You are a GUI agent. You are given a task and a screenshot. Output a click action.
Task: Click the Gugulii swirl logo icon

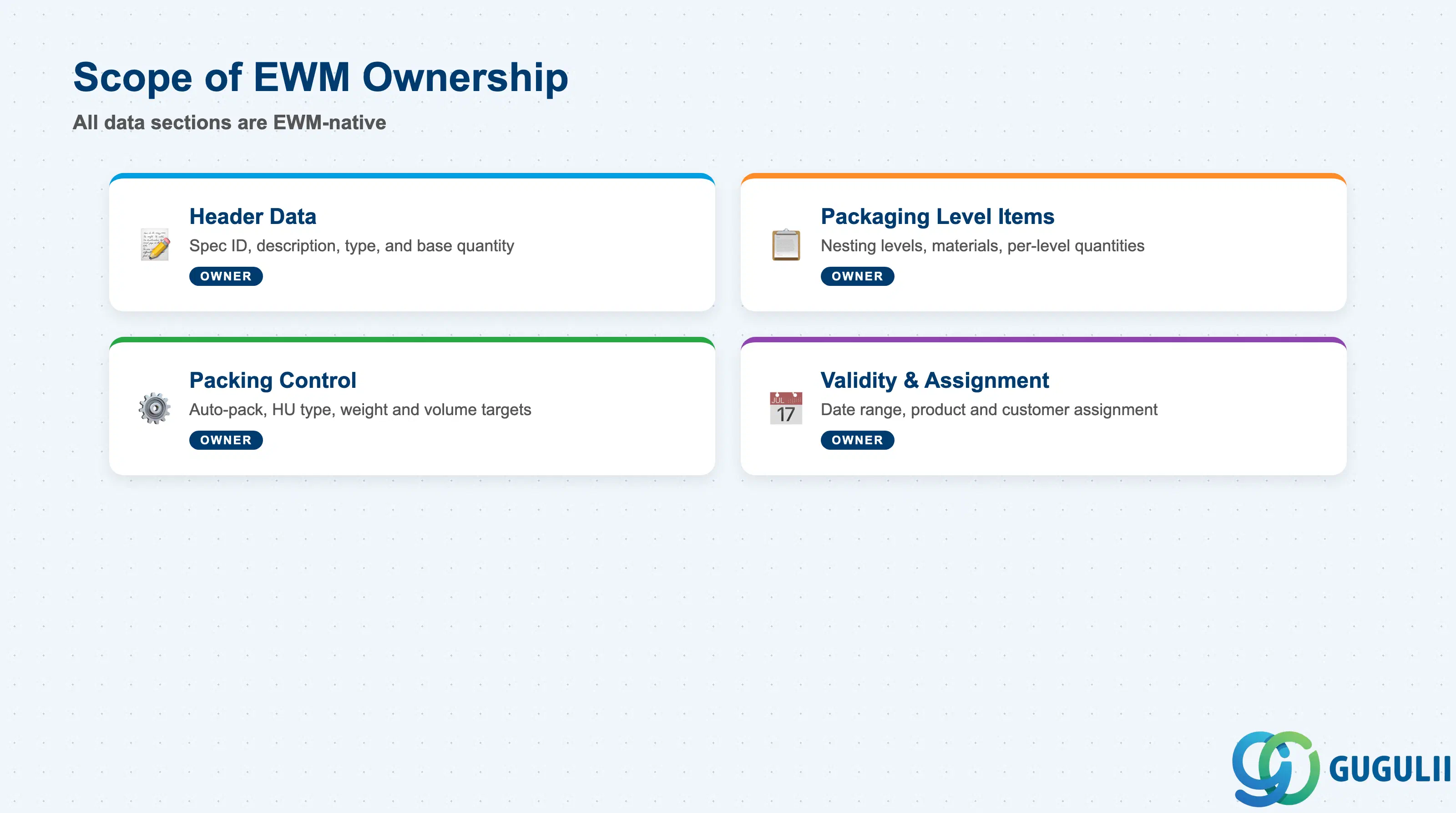pos(1276,768)
